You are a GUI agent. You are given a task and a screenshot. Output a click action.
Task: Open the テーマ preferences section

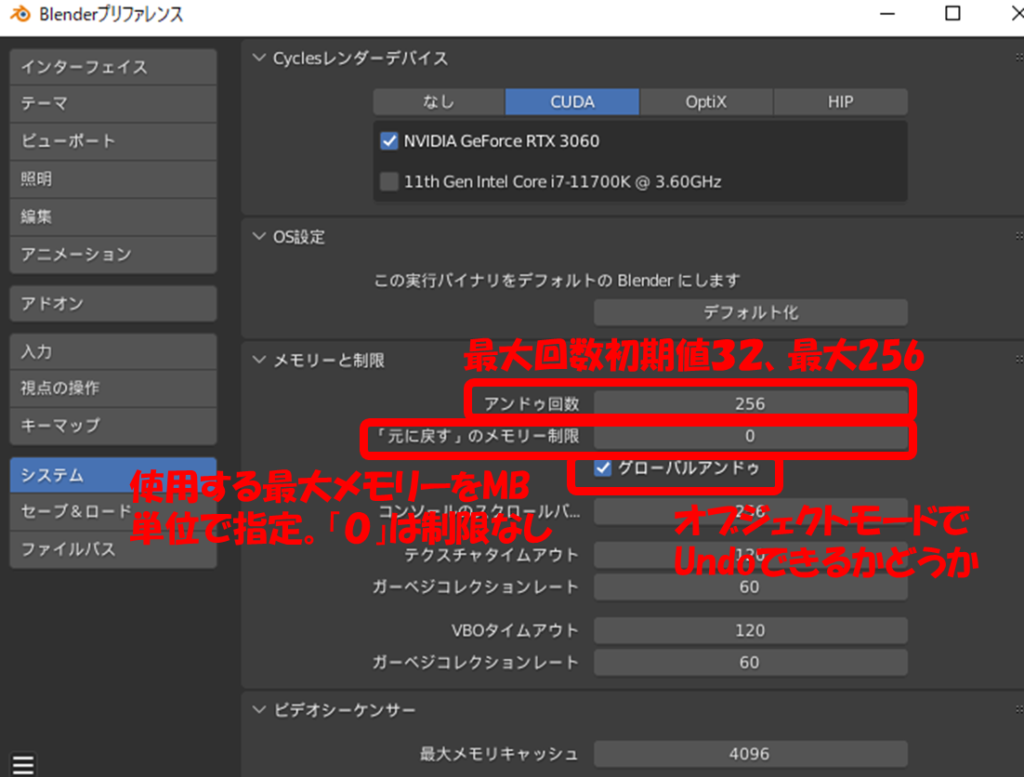(113, 104)
